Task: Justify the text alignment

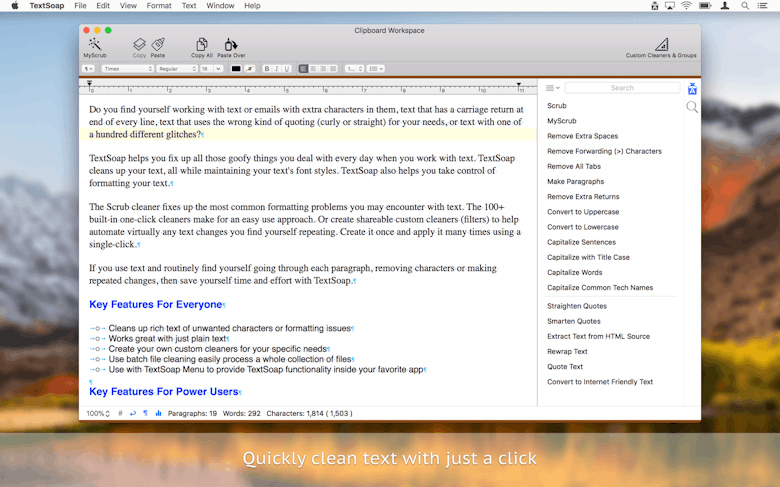Action: coord(333,69)
